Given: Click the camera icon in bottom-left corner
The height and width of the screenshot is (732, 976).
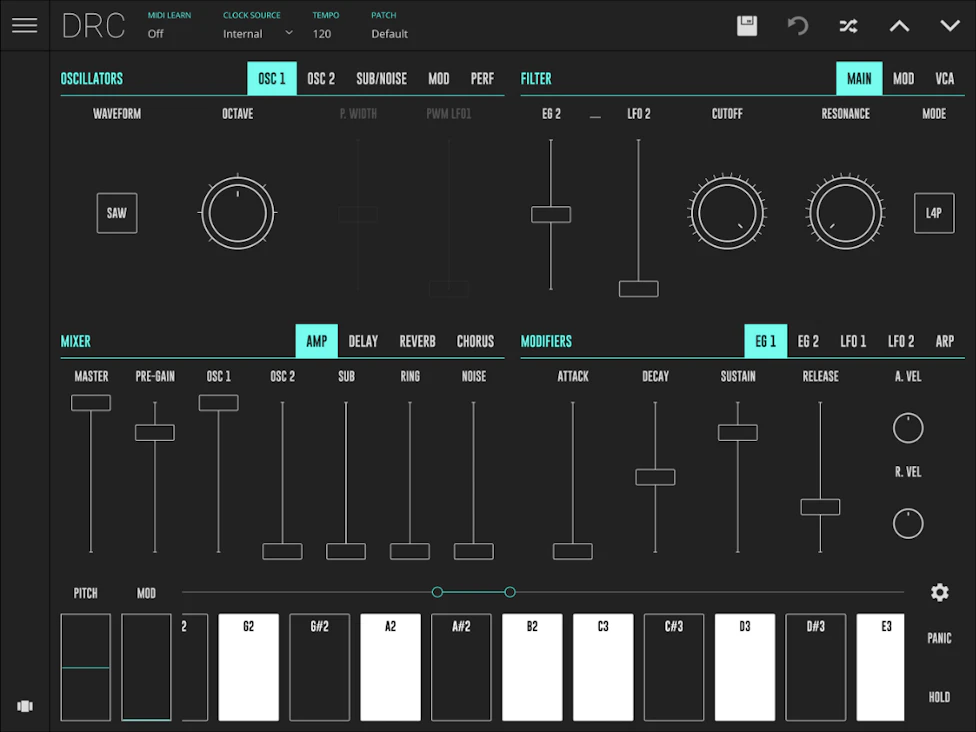Looking at the screenshot, I should pyautogui.click(x=24, y=705).
